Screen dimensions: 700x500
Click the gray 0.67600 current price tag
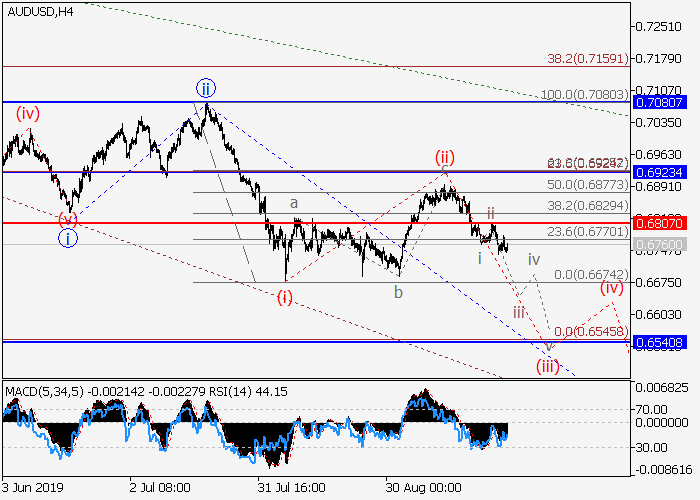click(658, 244)
